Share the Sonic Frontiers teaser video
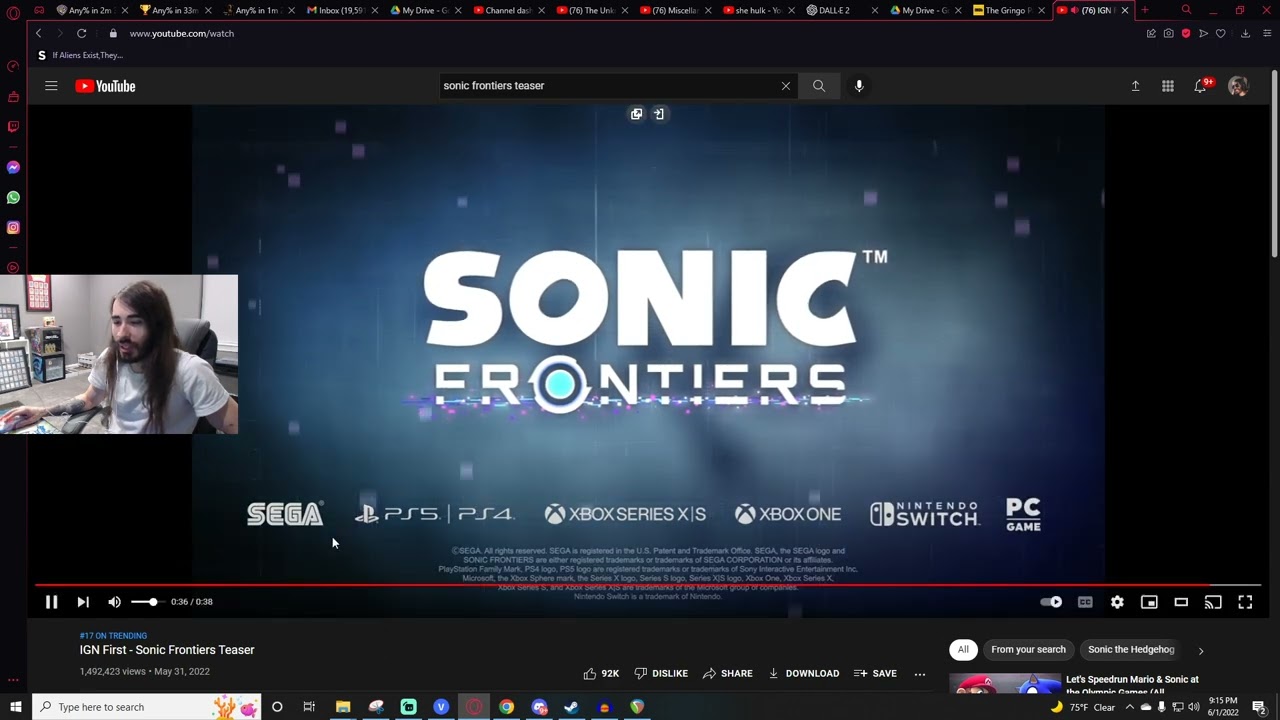The width and height of the screenshot is (1280, 720). point(727,674)
